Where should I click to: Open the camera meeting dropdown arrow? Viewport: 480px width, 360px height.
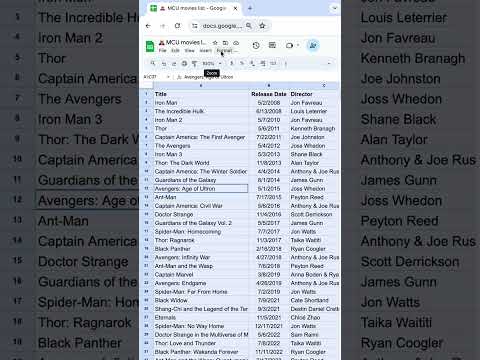(x=298, y=45)
